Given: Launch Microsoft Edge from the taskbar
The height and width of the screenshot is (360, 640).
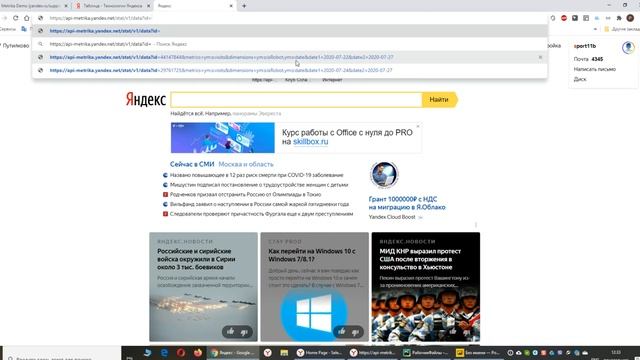Looking at the screenshot, I should (x=164, y=353).
